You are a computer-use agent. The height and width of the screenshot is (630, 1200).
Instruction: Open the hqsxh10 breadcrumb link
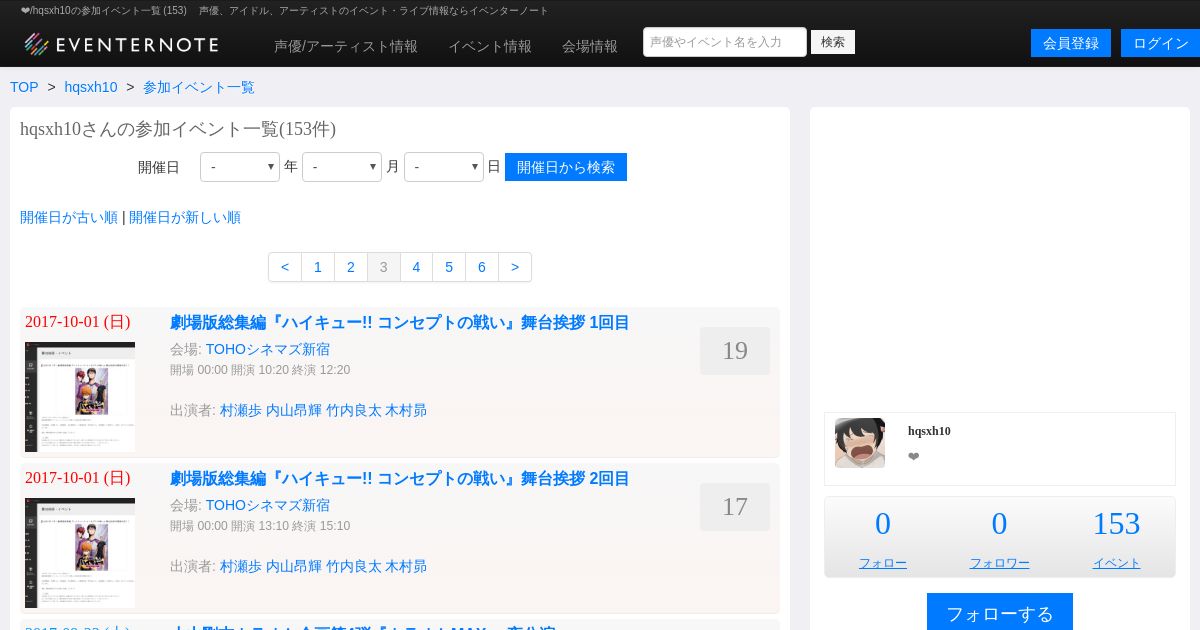[91, 87]
